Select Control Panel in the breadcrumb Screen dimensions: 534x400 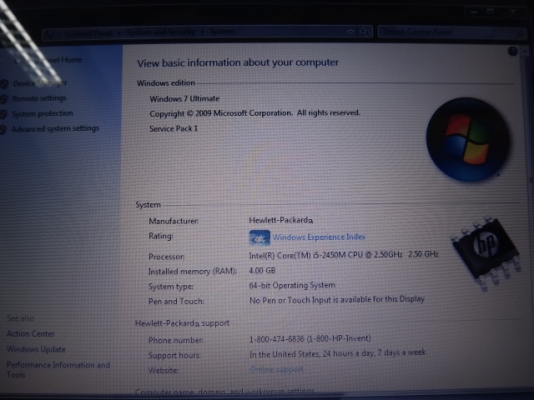click(x=89, y=33)
